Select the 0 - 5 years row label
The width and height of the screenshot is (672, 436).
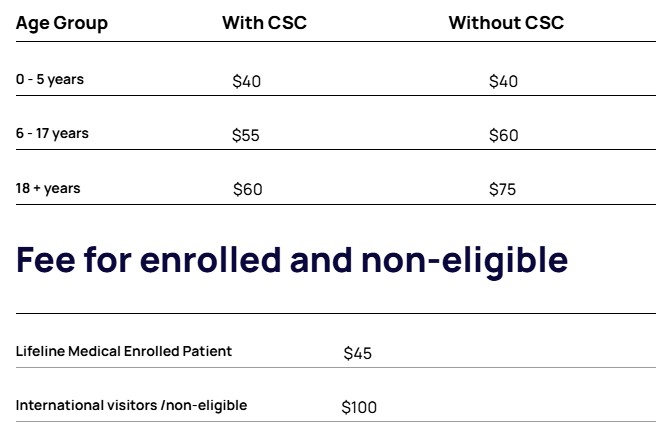(x=50, y=80)
